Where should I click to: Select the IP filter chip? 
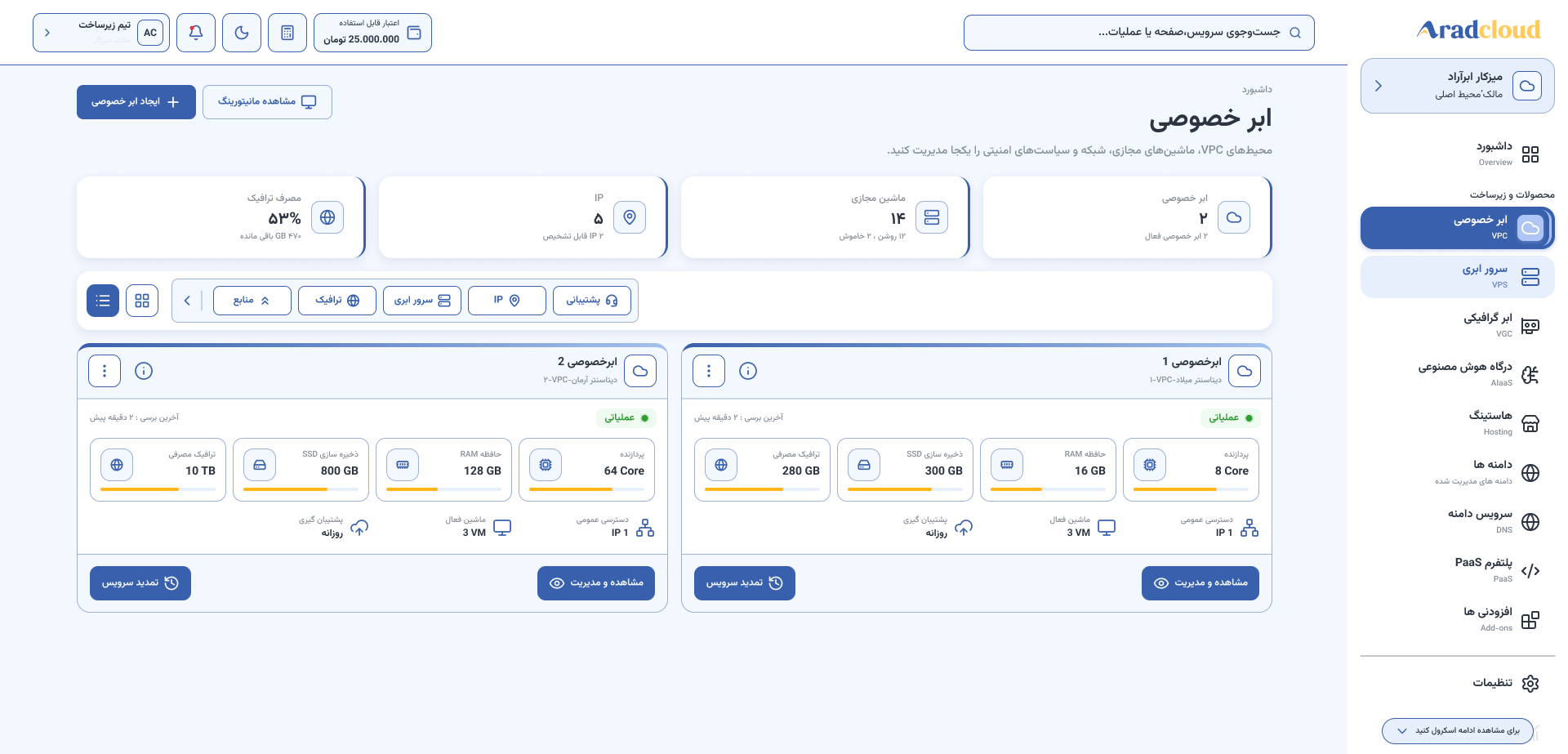click(x=507, y=301)
